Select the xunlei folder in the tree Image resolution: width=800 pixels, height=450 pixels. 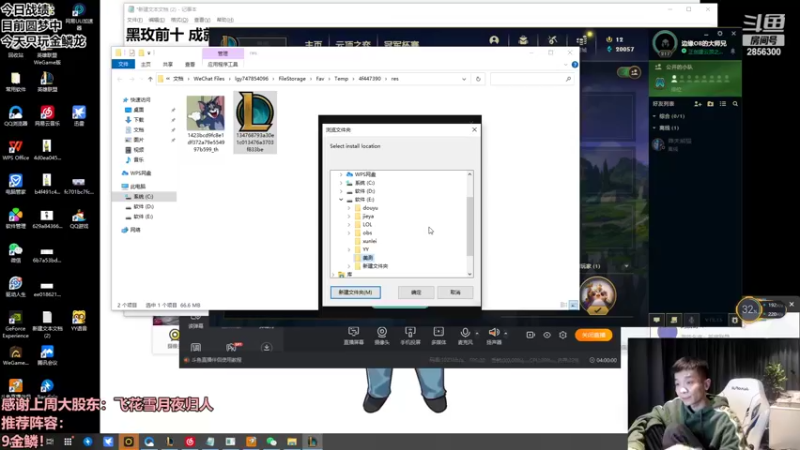(369, 241)
